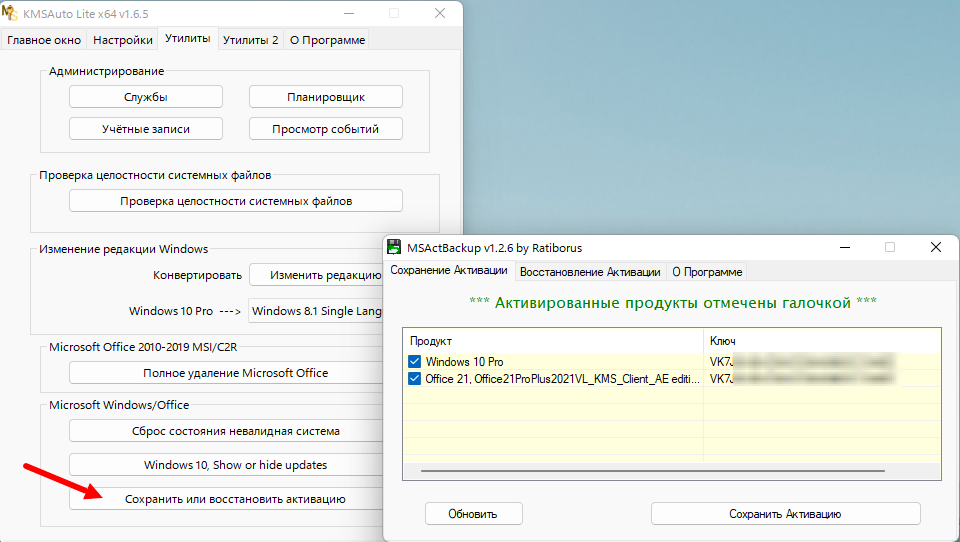The width and height of the screenshot is (960, 542).
Task: Open О Программе tab in KMSAuto Lite
Action: click(x=327, y=40)
